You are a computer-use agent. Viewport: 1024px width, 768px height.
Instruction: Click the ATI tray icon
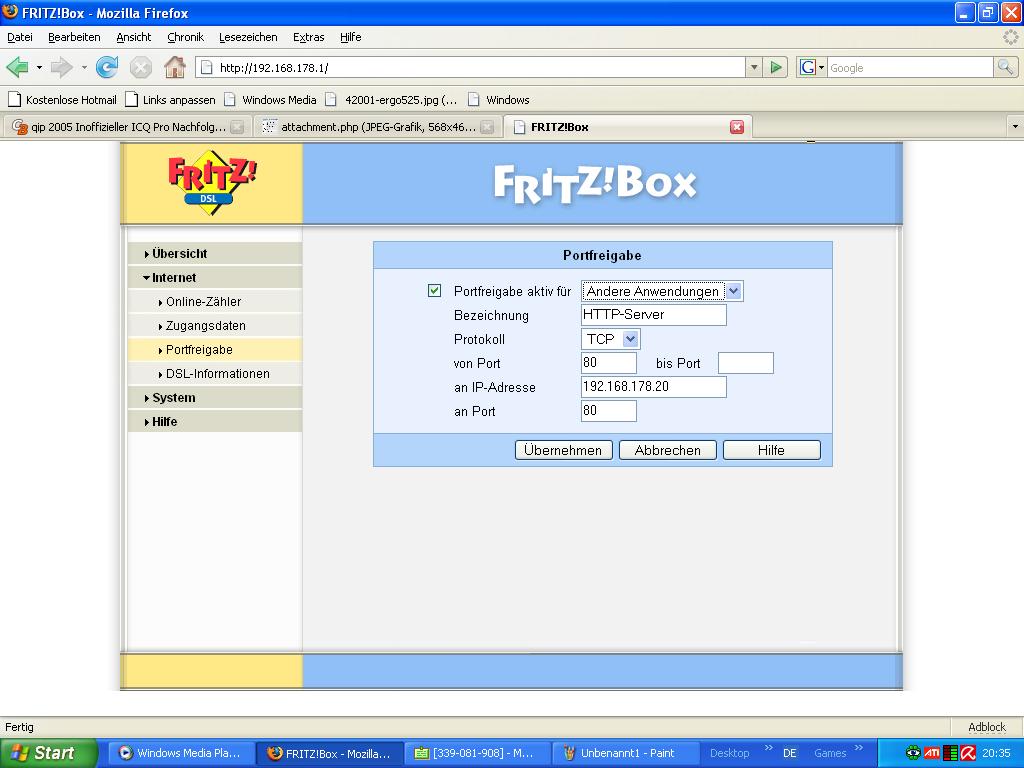[932, 753]
